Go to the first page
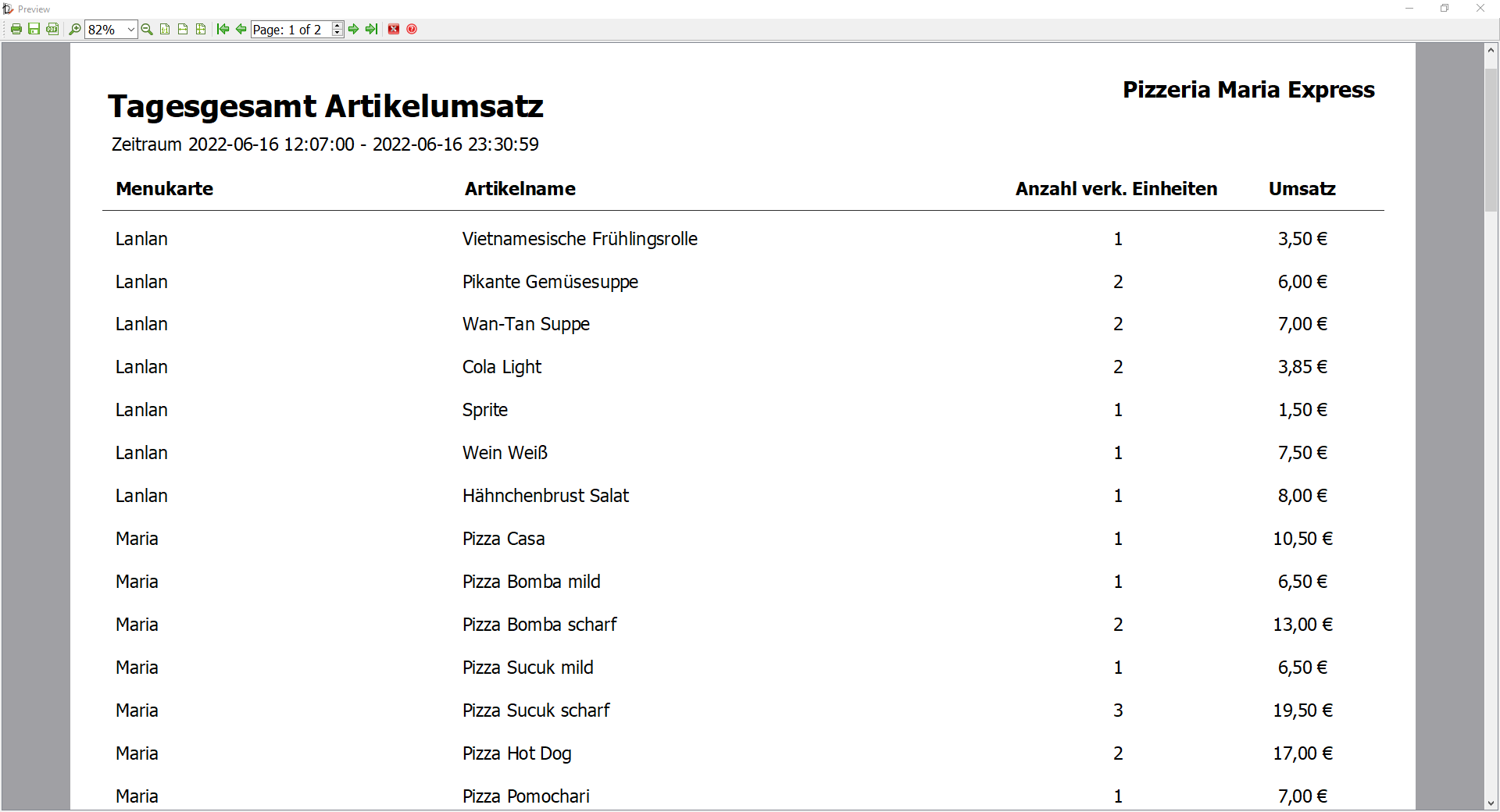 tap(223, 29)
